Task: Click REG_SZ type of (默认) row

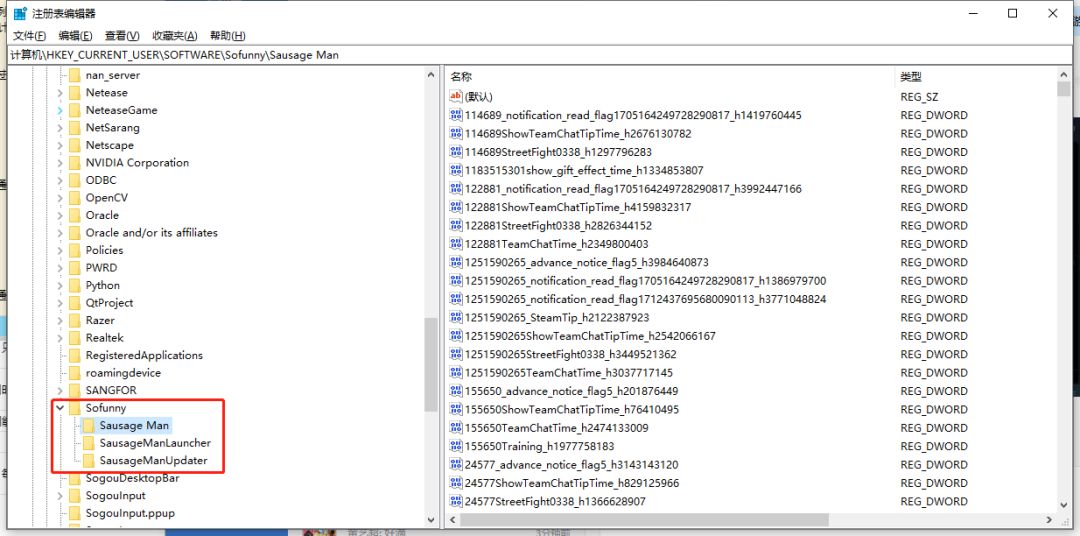Action: [x=919, y=97]
